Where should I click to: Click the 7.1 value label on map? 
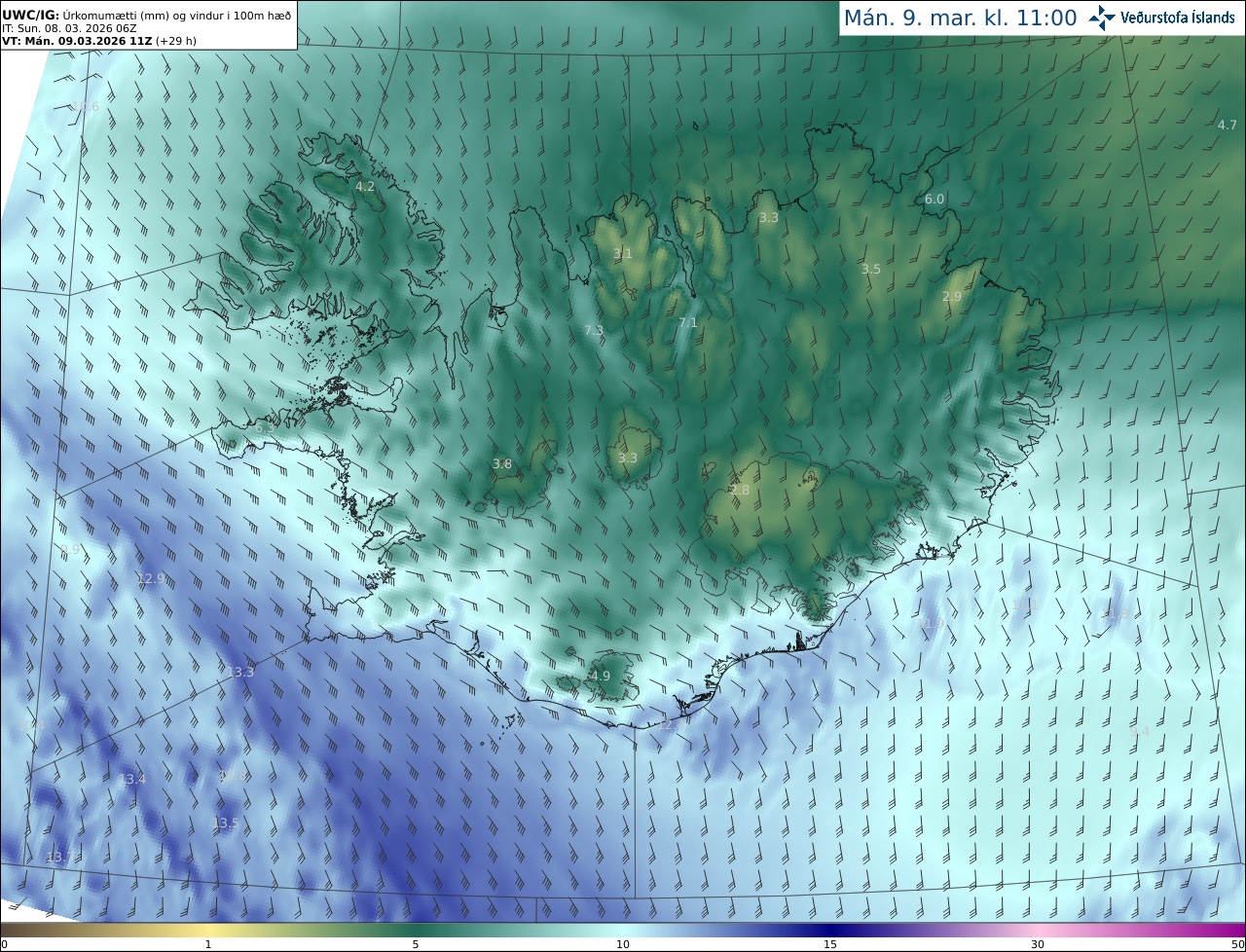point(688,322)
